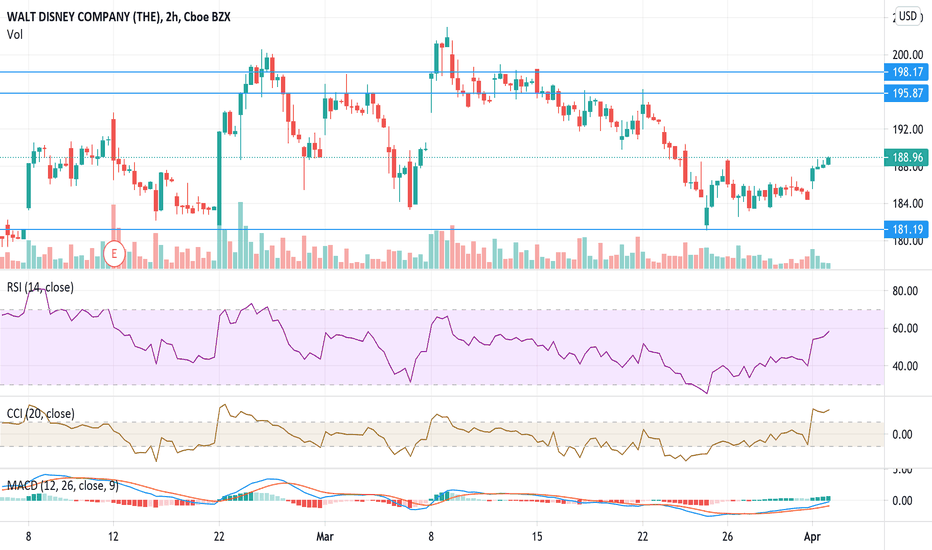932x550 pixels.
Task: Select the MACD (12, 26, close, 9) label
Action: (x=62, y=486)
